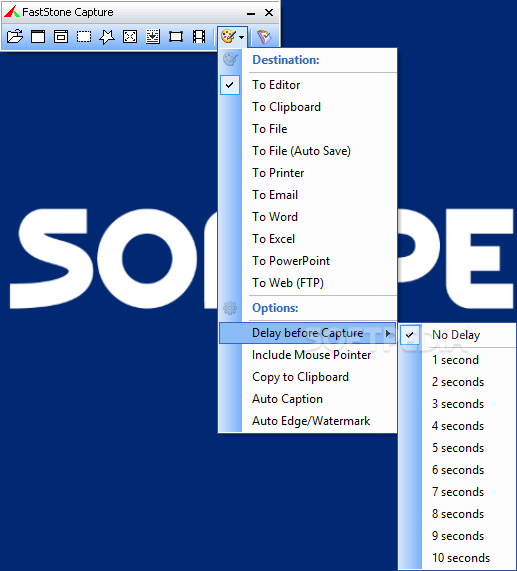Set delay to 8 seconds
This screenshot has width=517, height=571.
pos(458,514)
